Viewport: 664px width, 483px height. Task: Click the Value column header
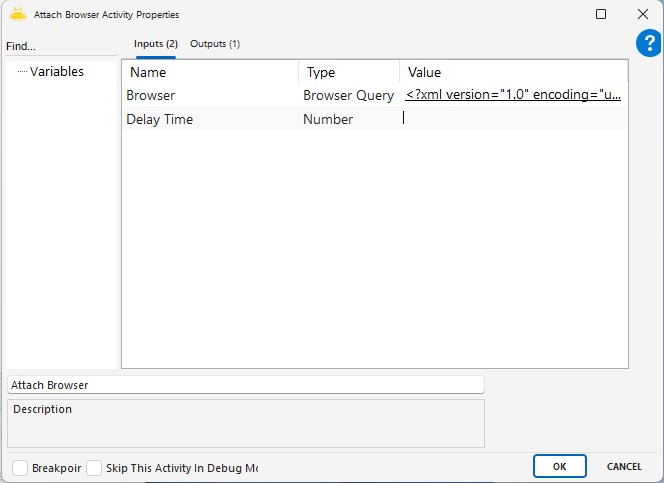pyautogui.click(x=513, y=72)
